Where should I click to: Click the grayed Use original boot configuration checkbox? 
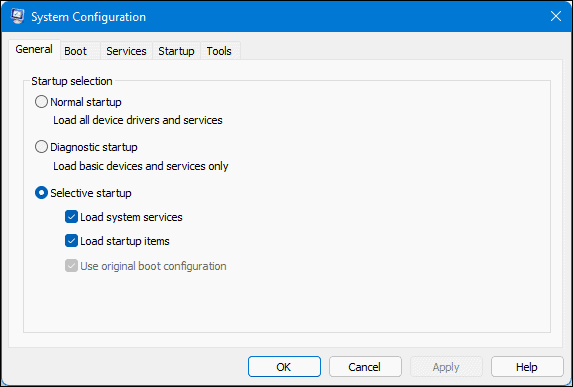(71, 266)
